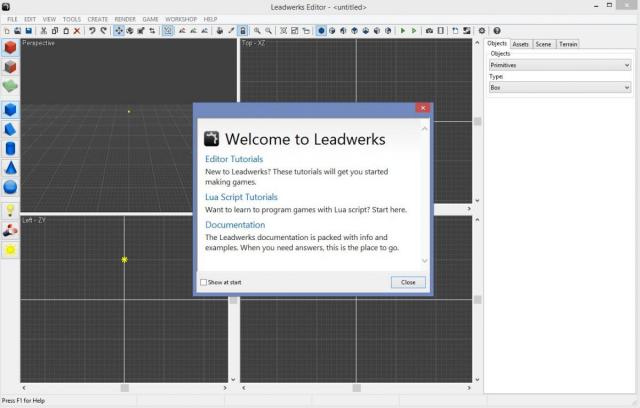
Task: Open the Type dropdown showing Box
Action: click(x=559, y=87)
